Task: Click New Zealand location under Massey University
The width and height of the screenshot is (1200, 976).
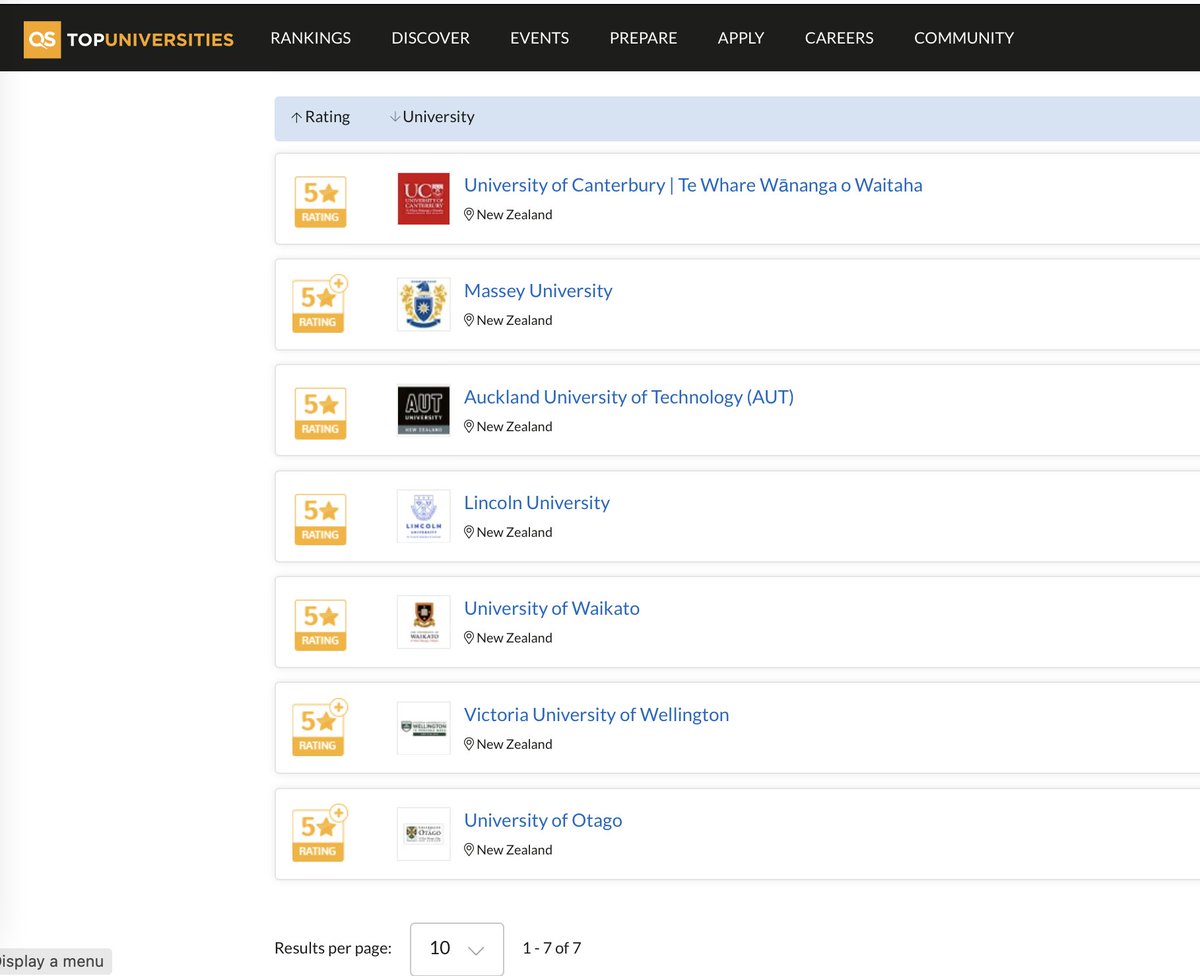Action: coord(508,321)
